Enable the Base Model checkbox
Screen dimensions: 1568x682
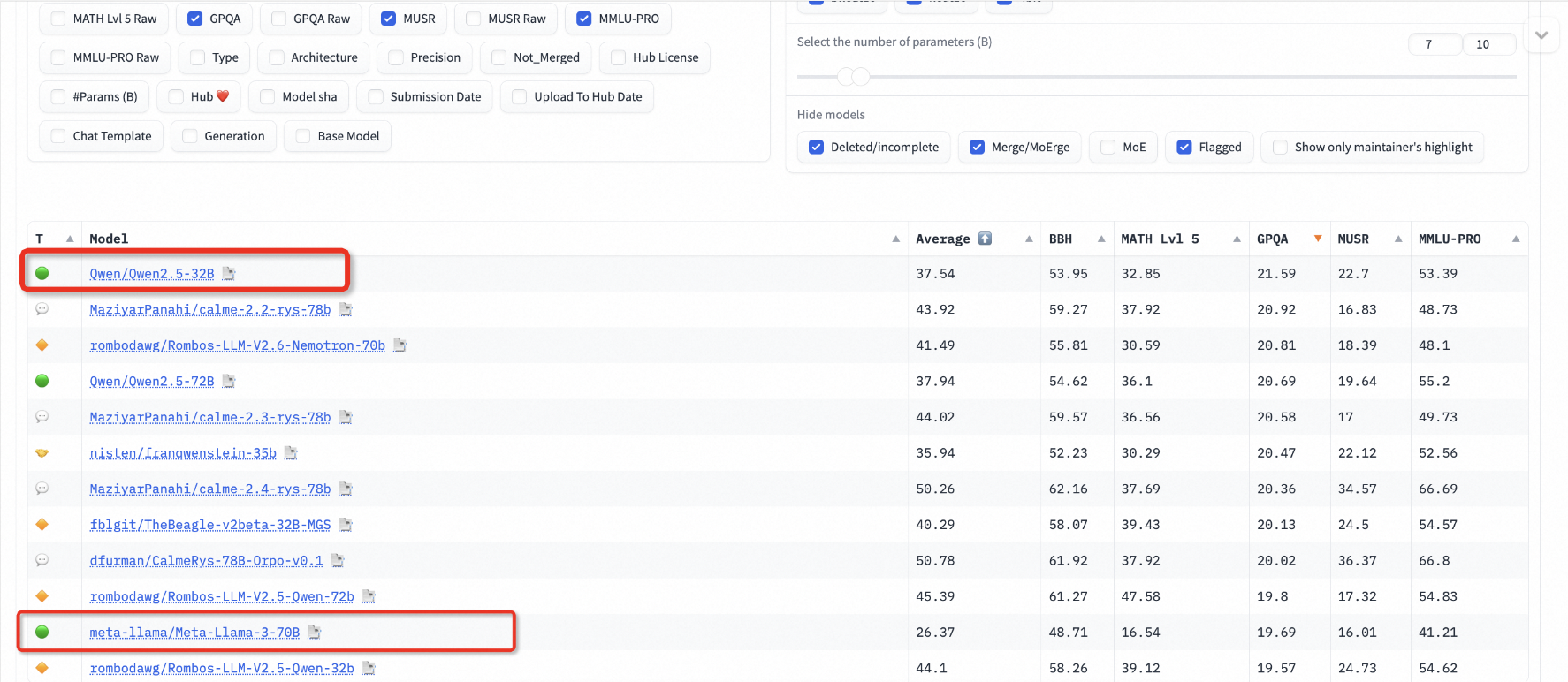[x=303, y=136]
